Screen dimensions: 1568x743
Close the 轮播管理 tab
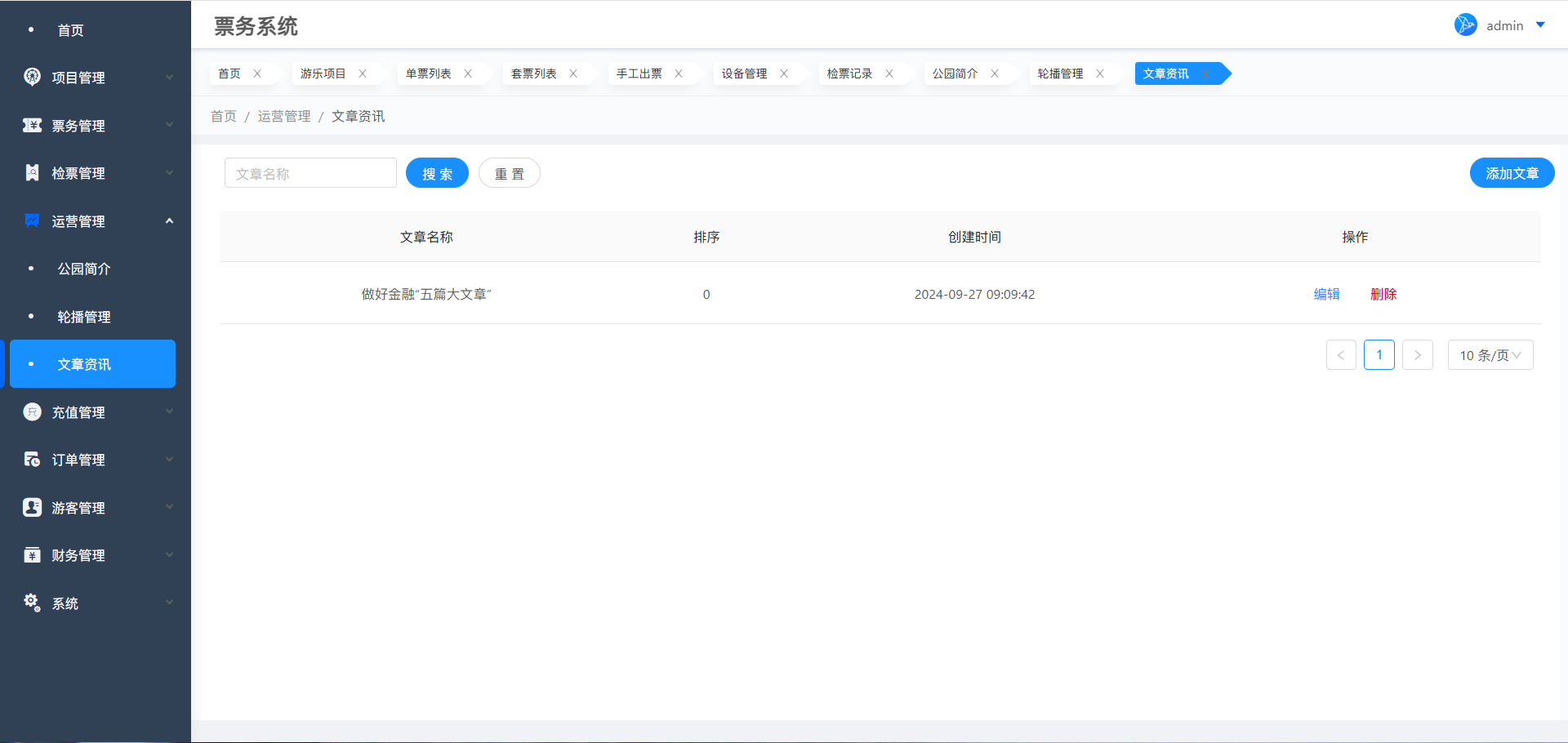(x=1100, y=73)
